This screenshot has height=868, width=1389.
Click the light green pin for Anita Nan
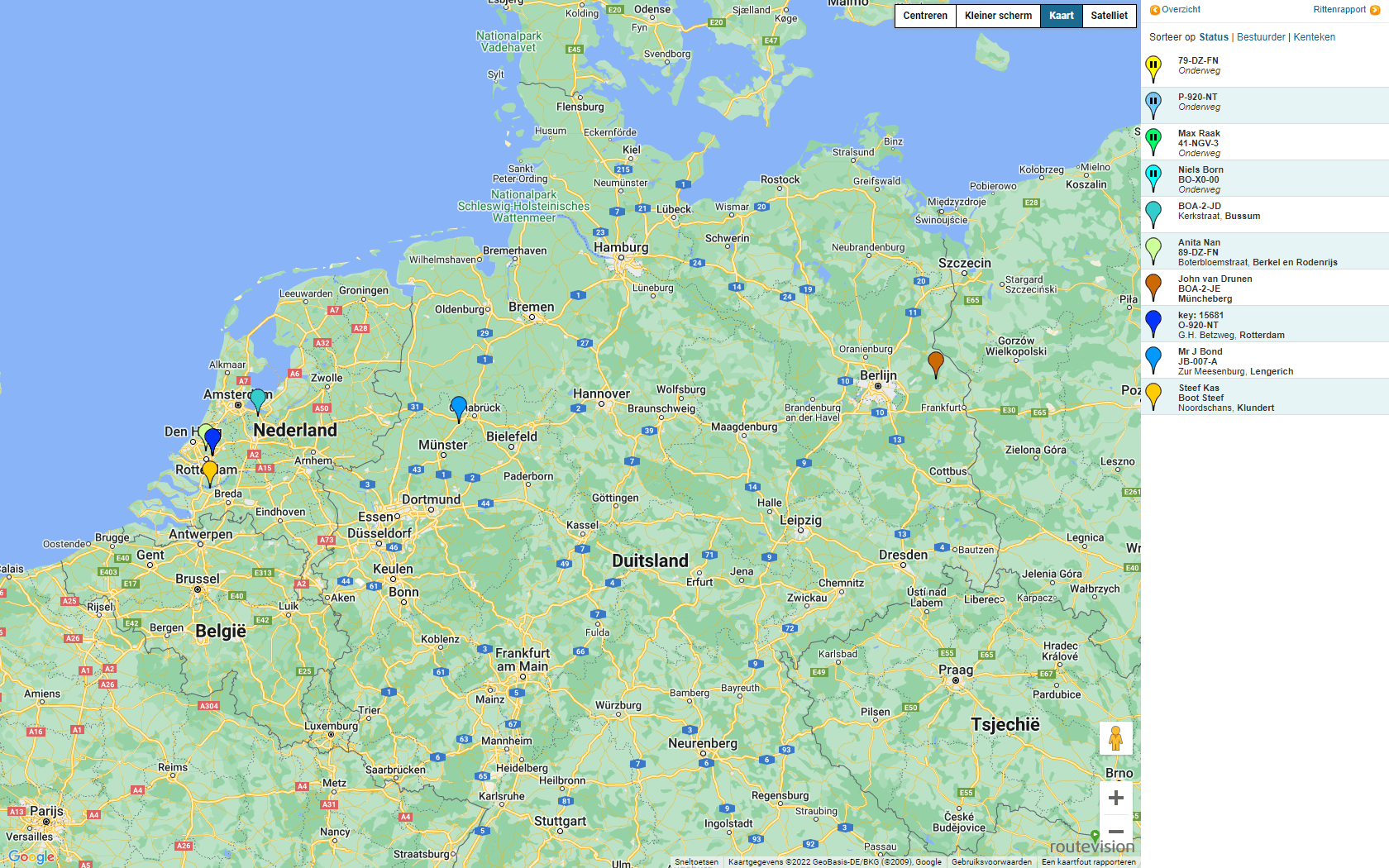point(1153,251)
